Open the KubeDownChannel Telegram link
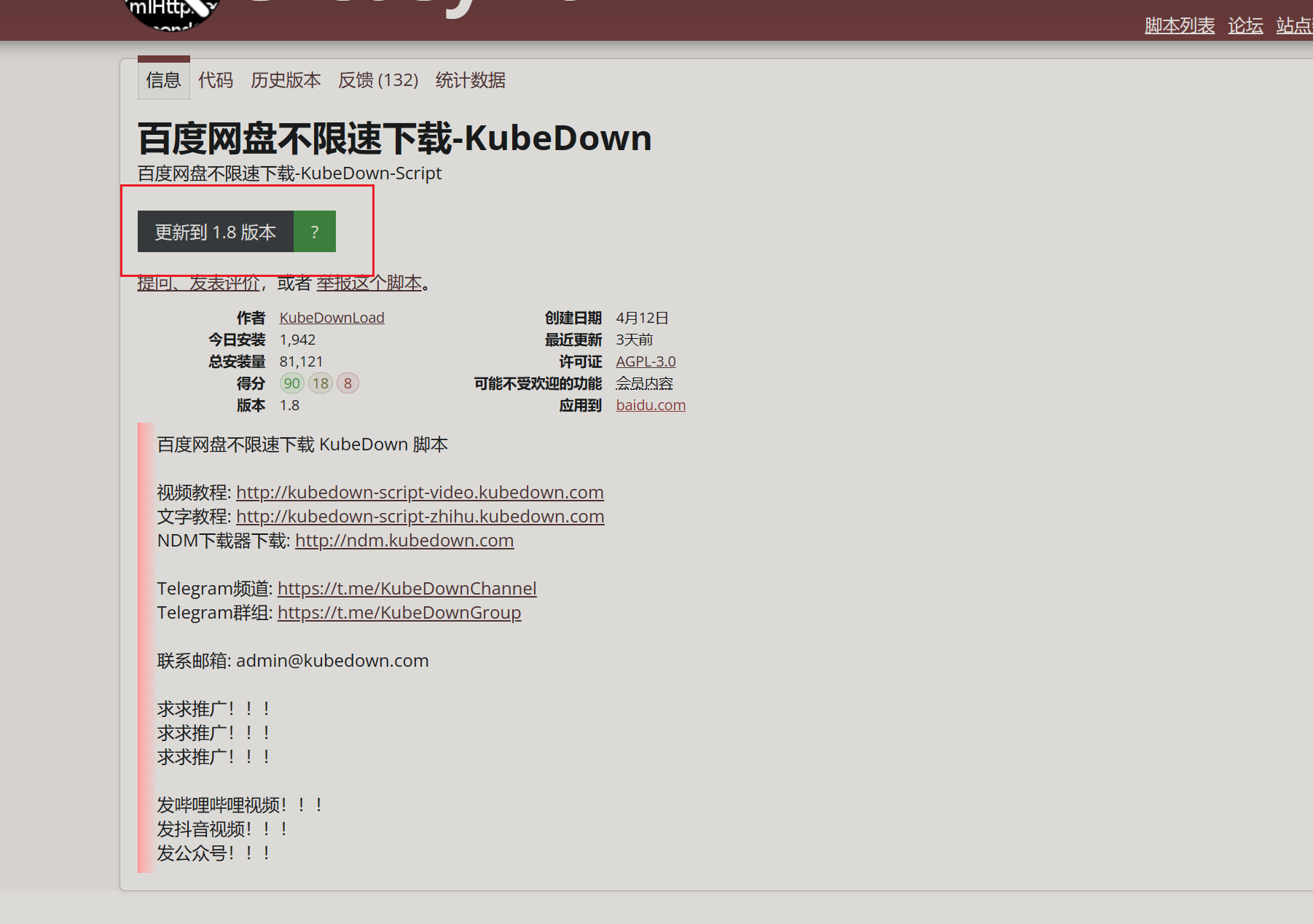 coord(407,589)
